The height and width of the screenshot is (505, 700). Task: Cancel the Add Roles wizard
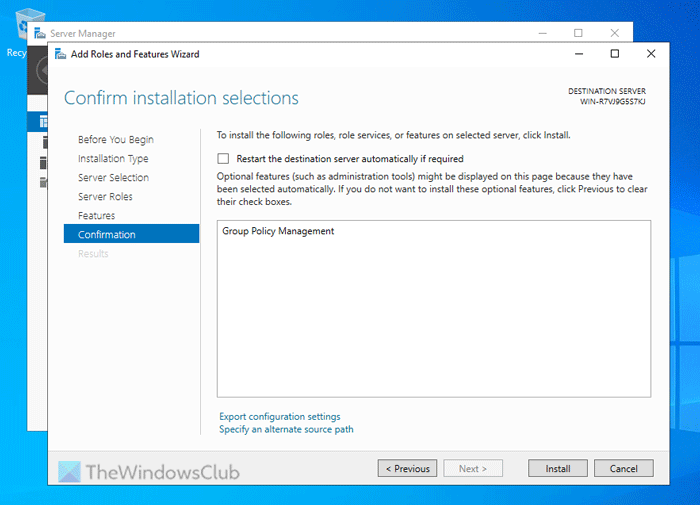pyautogui.click(x=624, y=468)
